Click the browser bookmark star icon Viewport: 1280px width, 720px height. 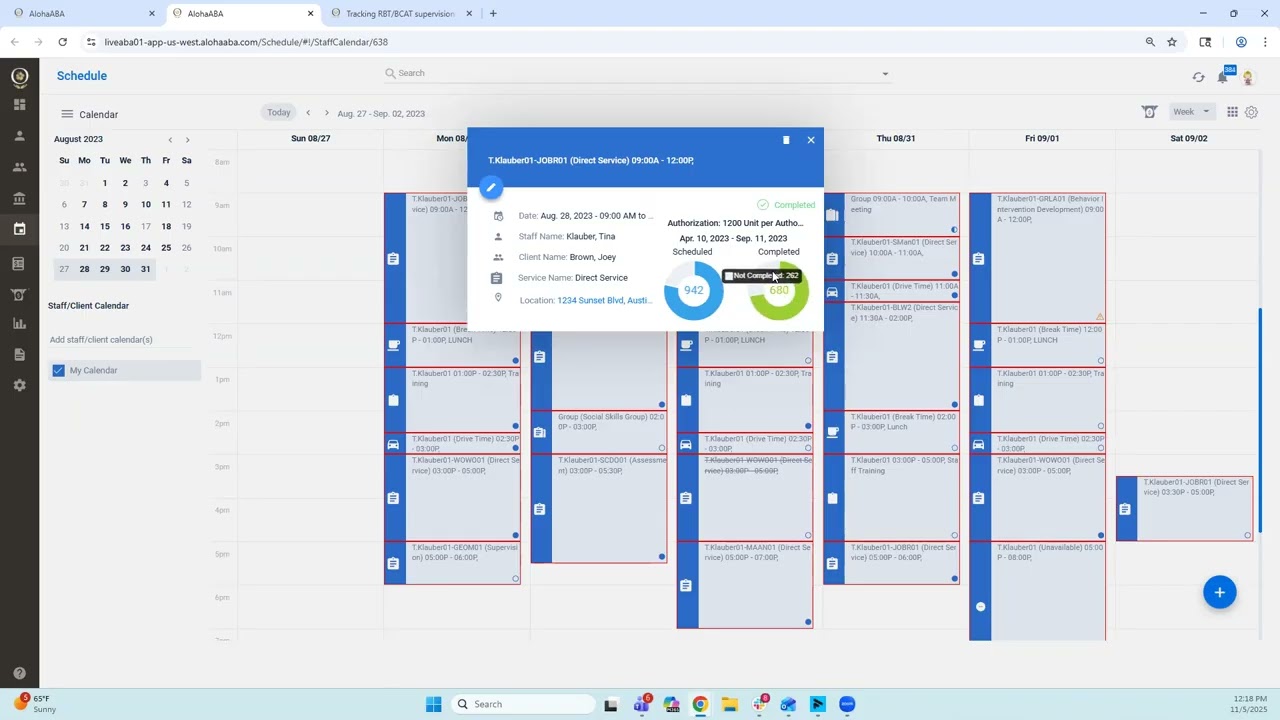[x=1172, y=42]
